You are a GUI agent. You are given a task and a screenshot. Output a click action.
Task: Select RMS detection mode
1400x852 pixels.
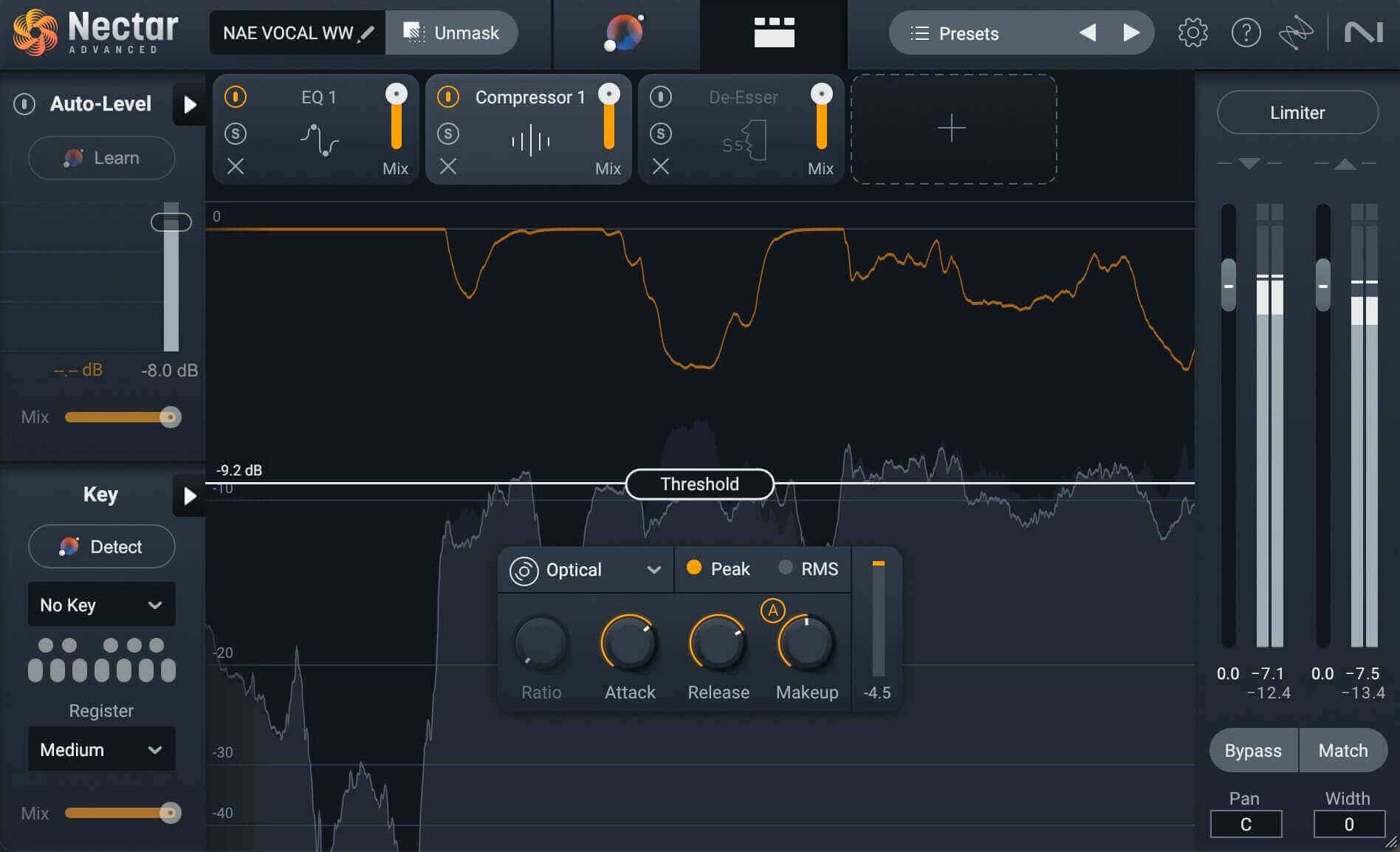tap(809, 568)
